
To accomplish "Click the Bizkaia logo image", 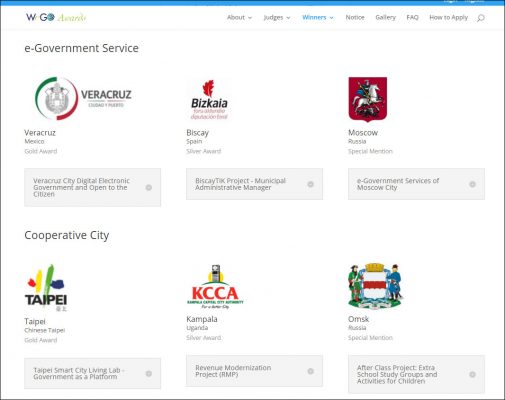I will point(209,99).
